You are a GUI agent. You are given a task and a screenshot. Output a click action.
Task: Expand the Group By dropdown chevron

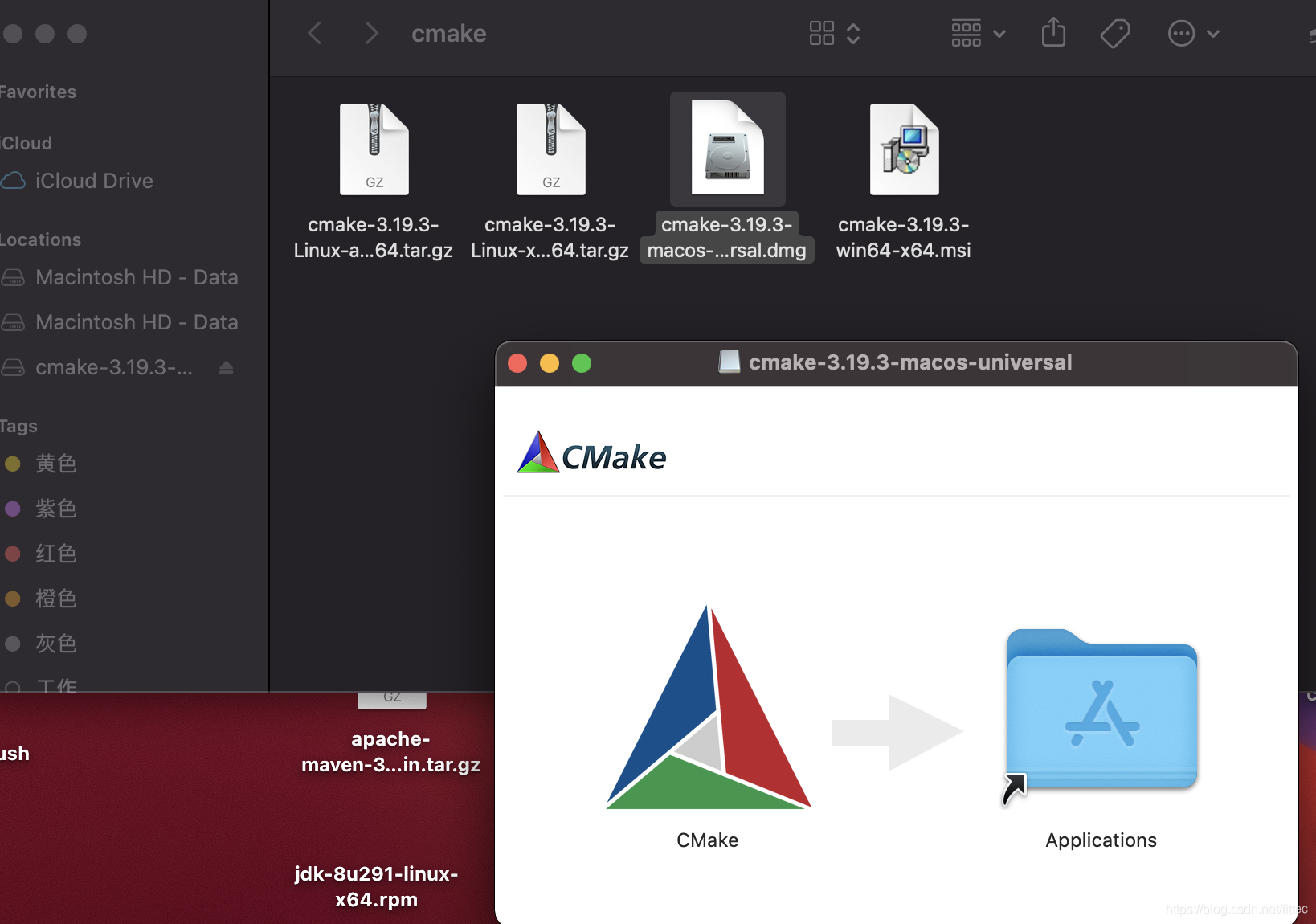tap(999, 34)
